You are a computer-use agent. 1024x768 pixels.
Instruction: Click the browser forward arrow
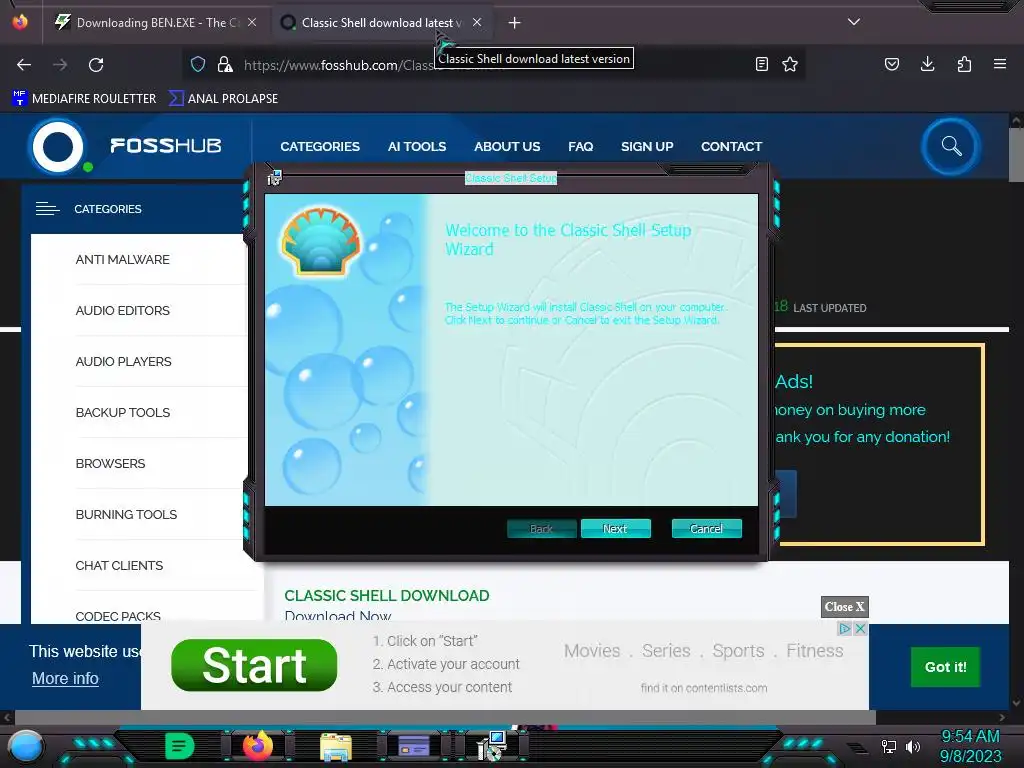click(x=60, y=65)
